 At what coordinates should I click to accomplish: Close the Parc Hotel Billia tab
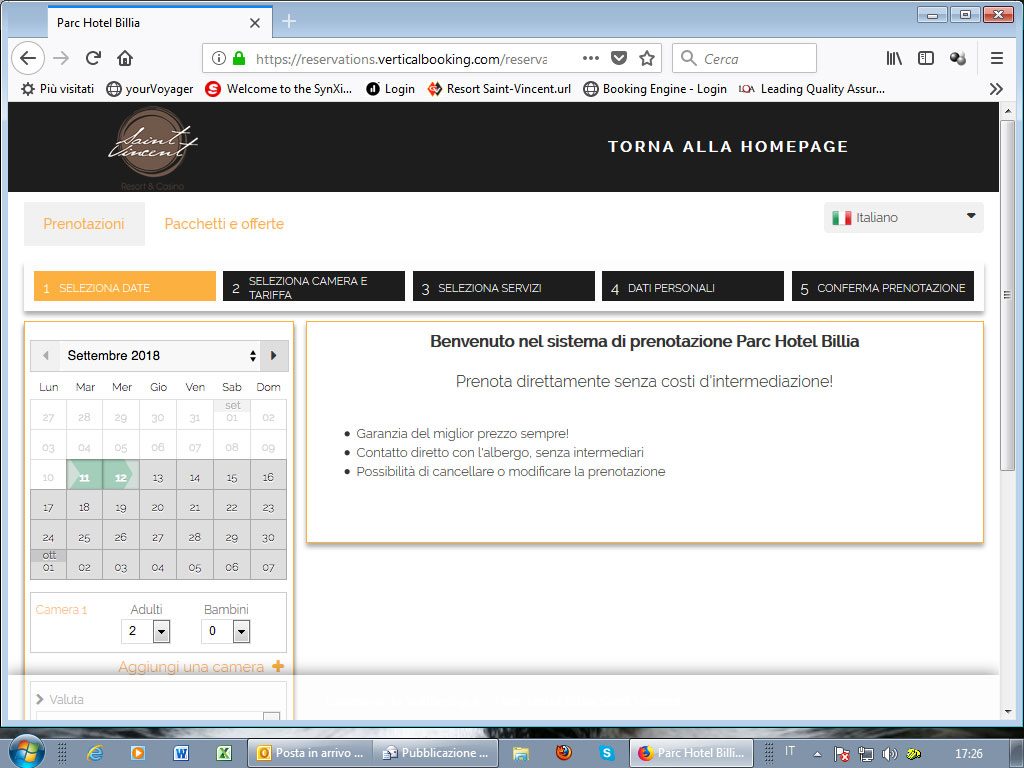click(x=255, y=23)
